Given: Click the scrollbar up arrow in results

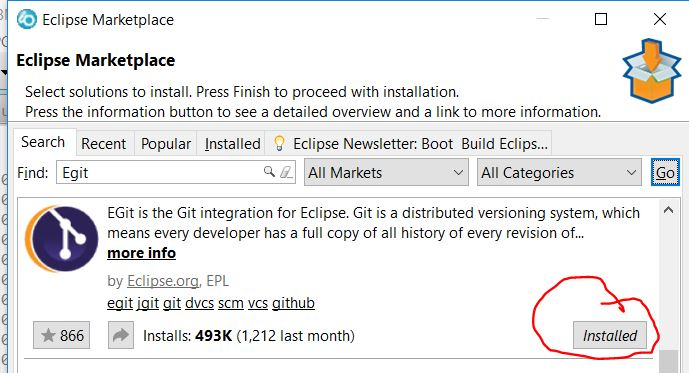Looking at the screenshot, I should pos(668,210).
